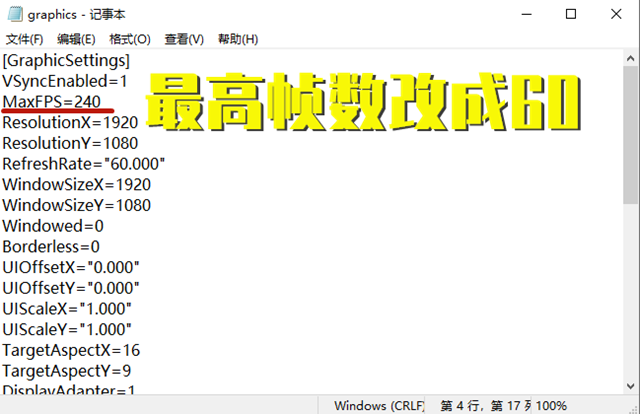Click Windows (CRLF) in the status bar
Image resolution: width=640 pixels, height=414 pixels.
(x=379, y=405)
